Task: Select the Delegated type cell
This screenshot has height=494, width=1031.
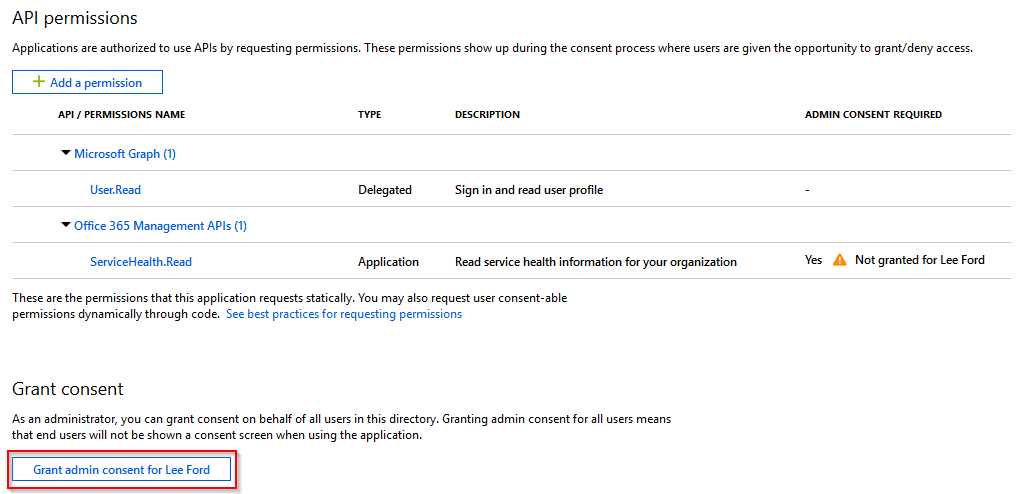Action: click(385, 190)
